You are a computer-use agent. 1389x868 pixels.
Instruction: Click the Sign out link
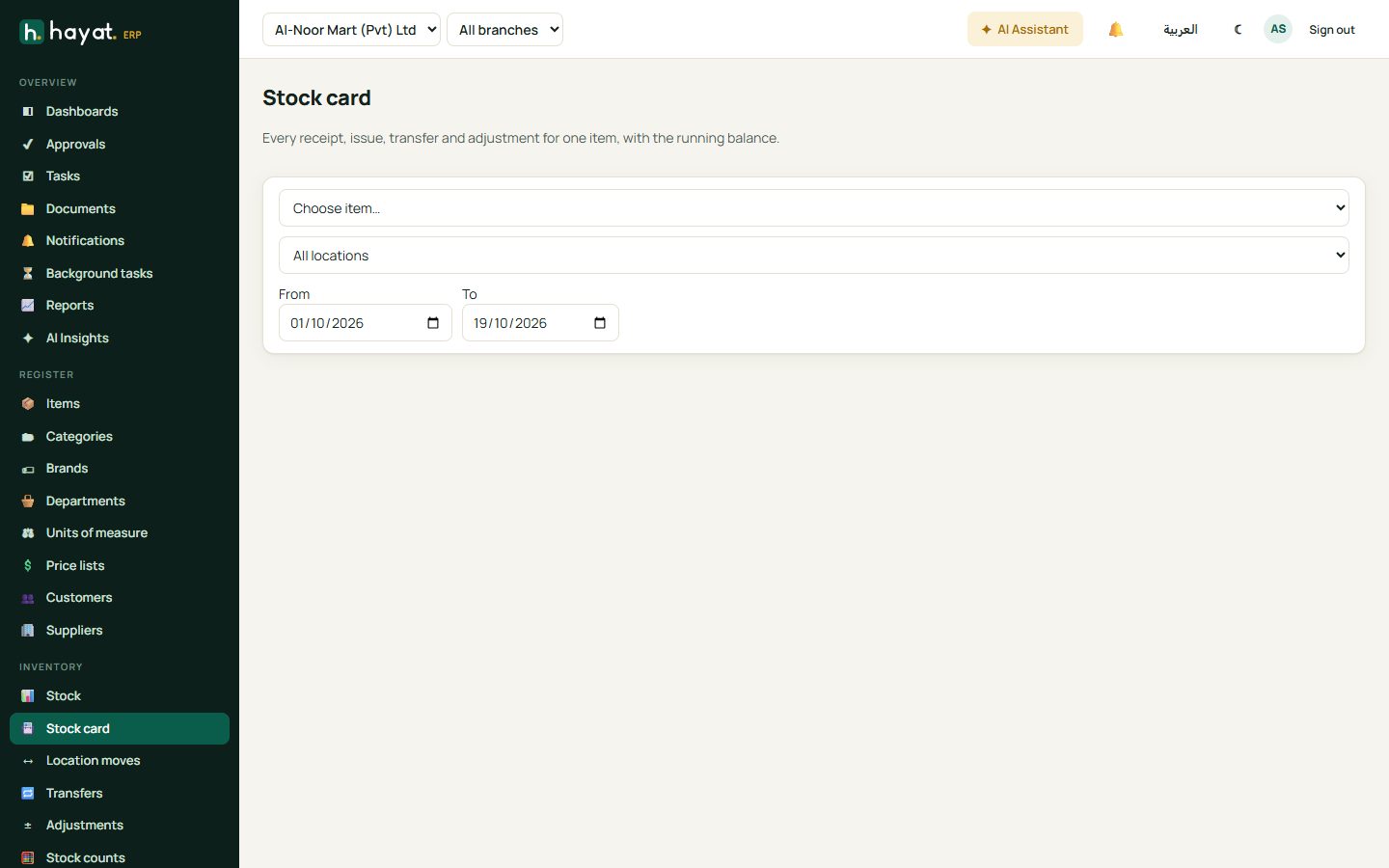point(1331,30)
